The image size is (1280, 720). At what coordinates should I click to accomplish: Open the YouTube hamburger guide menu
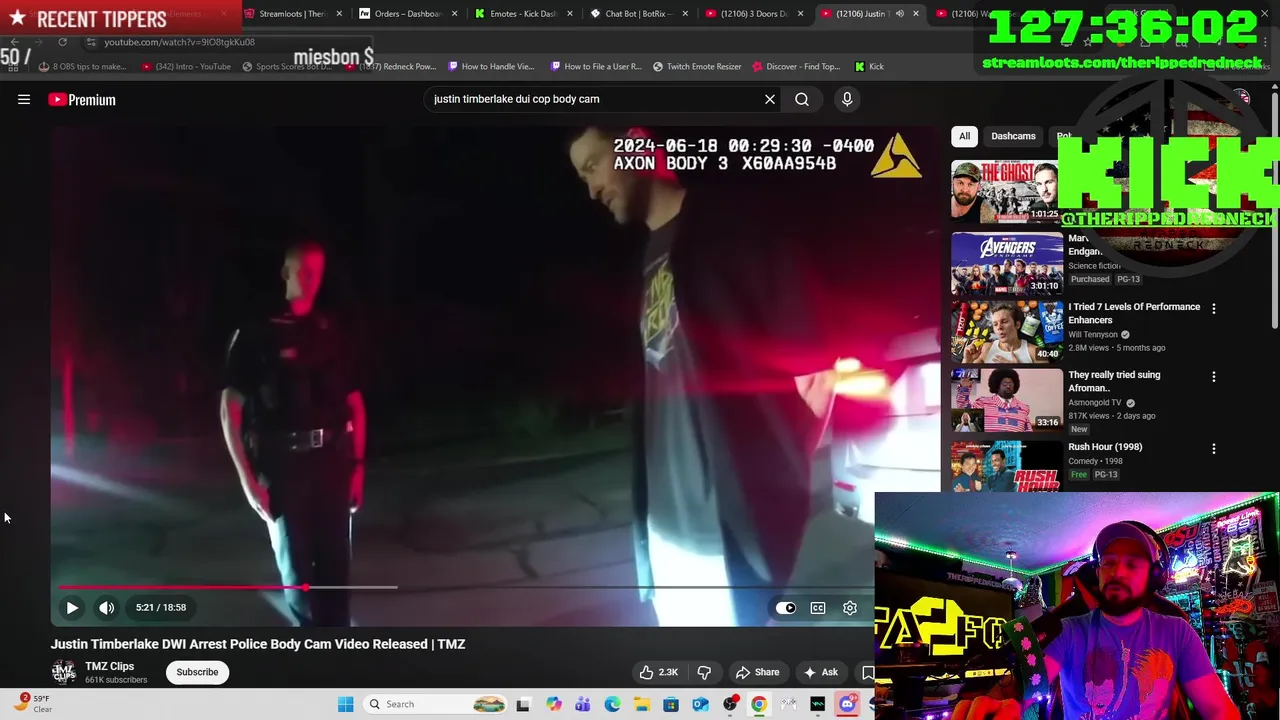click(24, 100)
